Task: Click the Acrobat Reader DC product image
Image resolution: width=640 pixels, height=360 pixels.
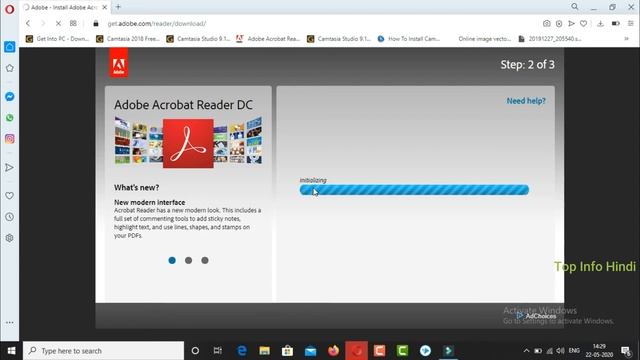Action: [188, 143]
